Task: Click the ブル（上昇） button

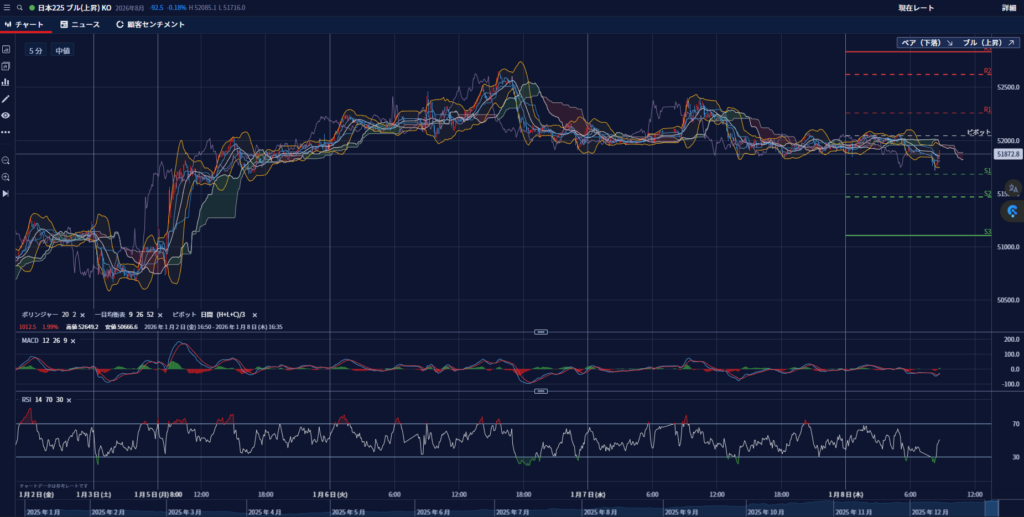Action: point(988,44)
